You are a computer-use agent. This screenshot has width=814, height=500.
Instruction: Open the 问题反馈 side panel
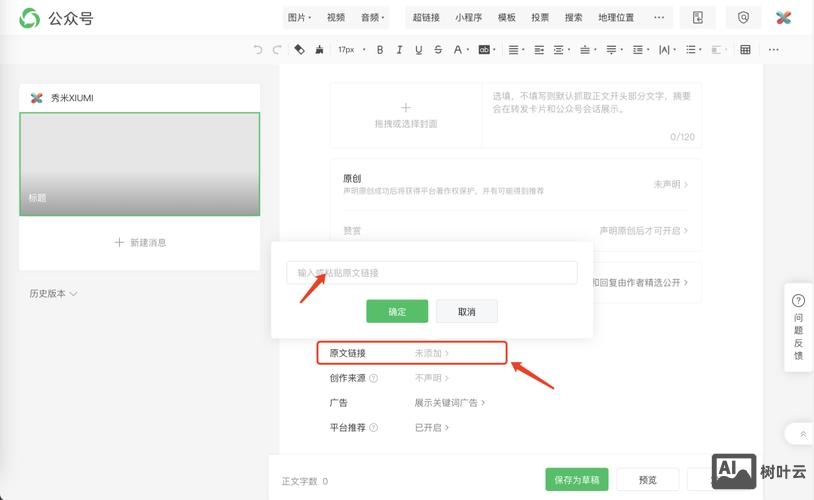pos(798,327)
